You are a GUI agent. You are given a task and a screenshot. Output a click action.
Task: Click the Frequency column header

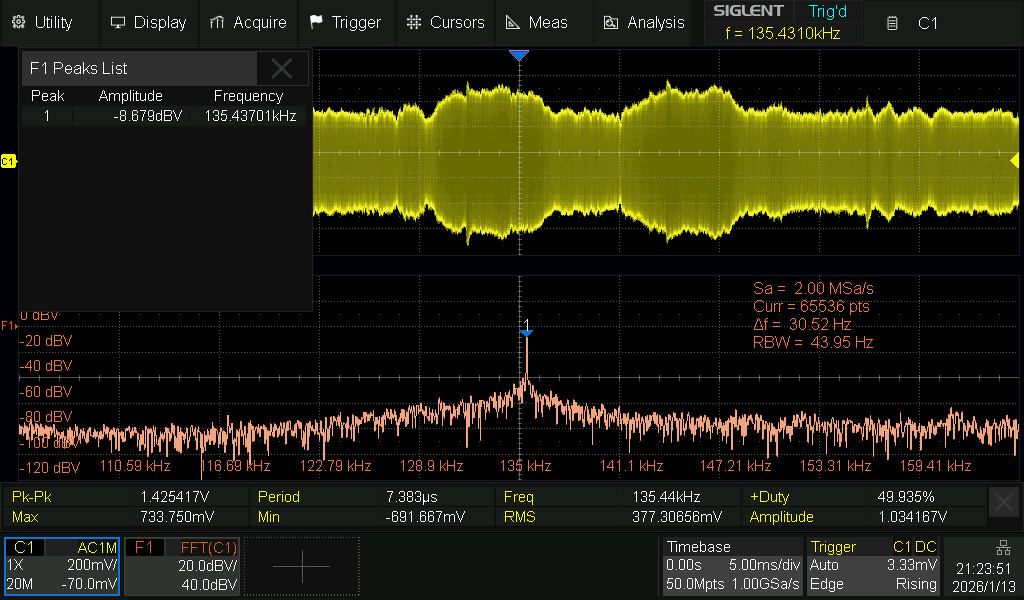(x=248, y=96)
